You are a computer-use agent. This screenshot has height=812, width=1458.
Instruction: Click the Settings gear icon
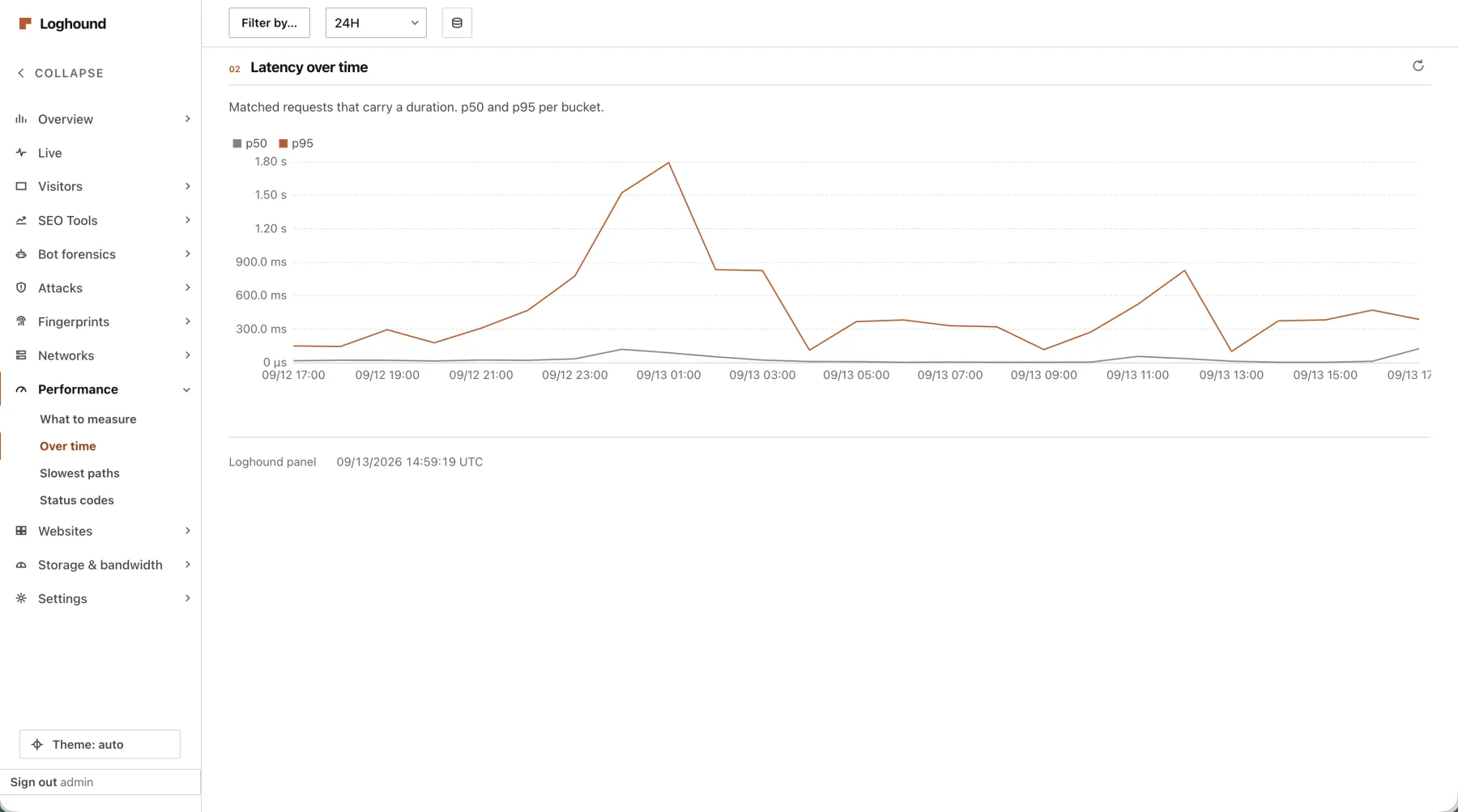[x=21, y=598]
